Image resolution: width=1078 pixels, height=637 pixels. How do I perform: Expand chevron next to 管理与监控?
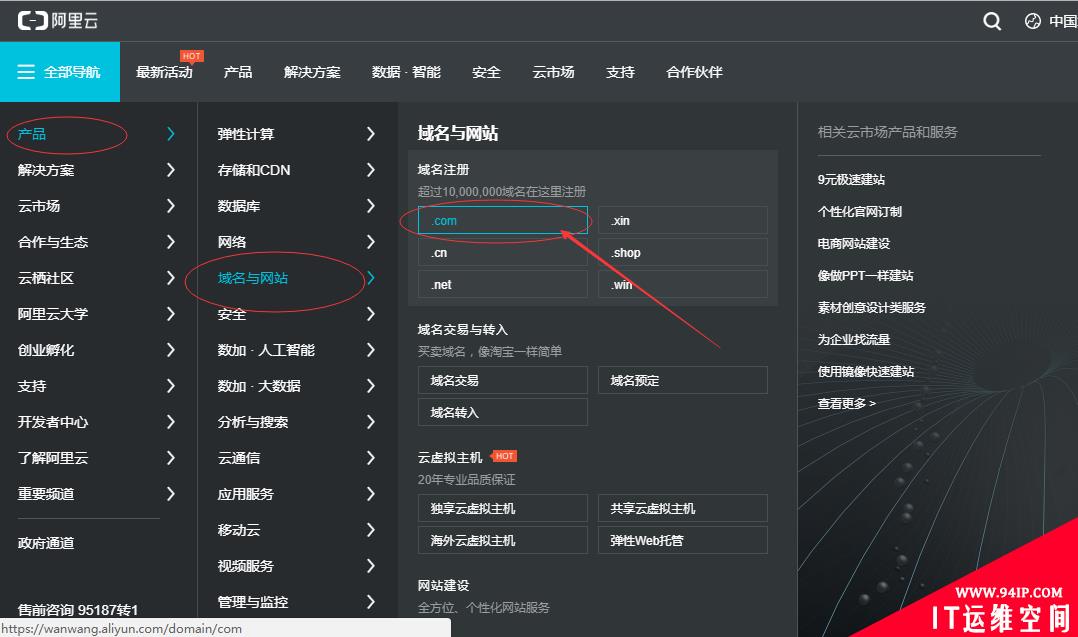tap(371, 602)
